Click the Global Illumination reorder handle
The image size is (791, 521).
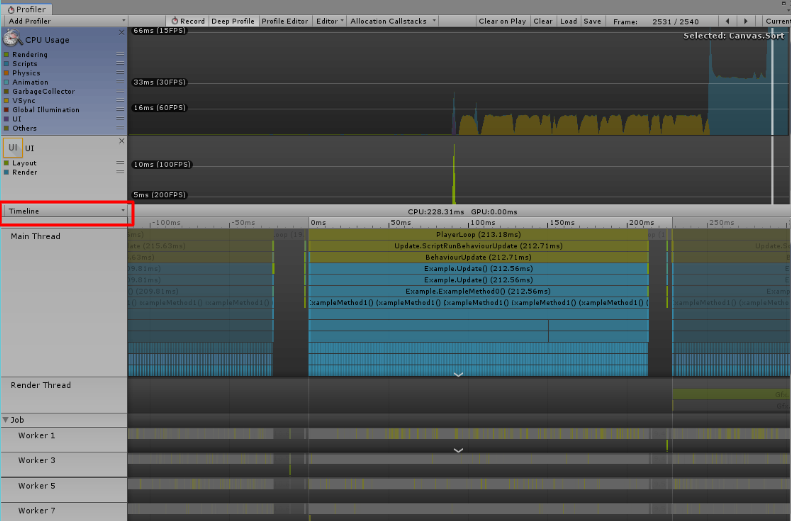[120, 109]
